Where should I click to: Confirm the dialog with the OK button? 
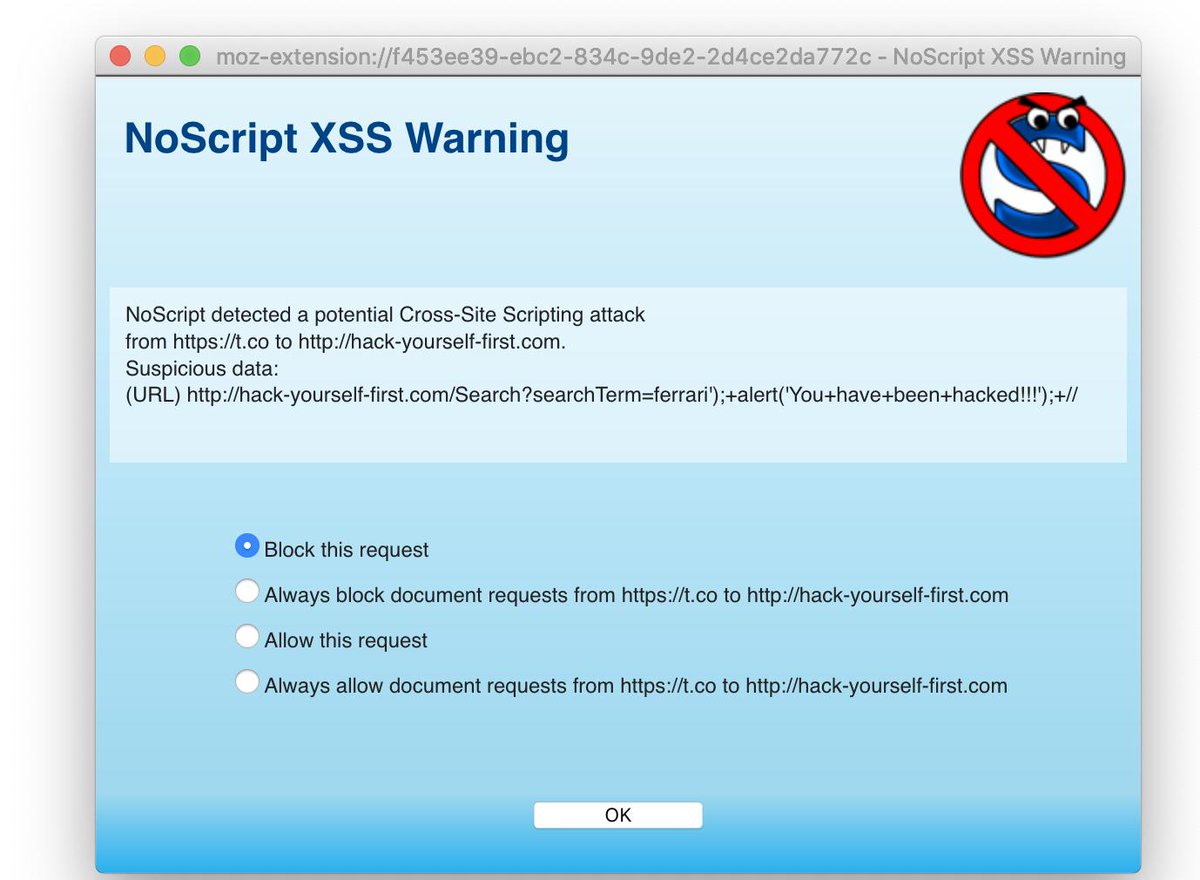[618, 815]
